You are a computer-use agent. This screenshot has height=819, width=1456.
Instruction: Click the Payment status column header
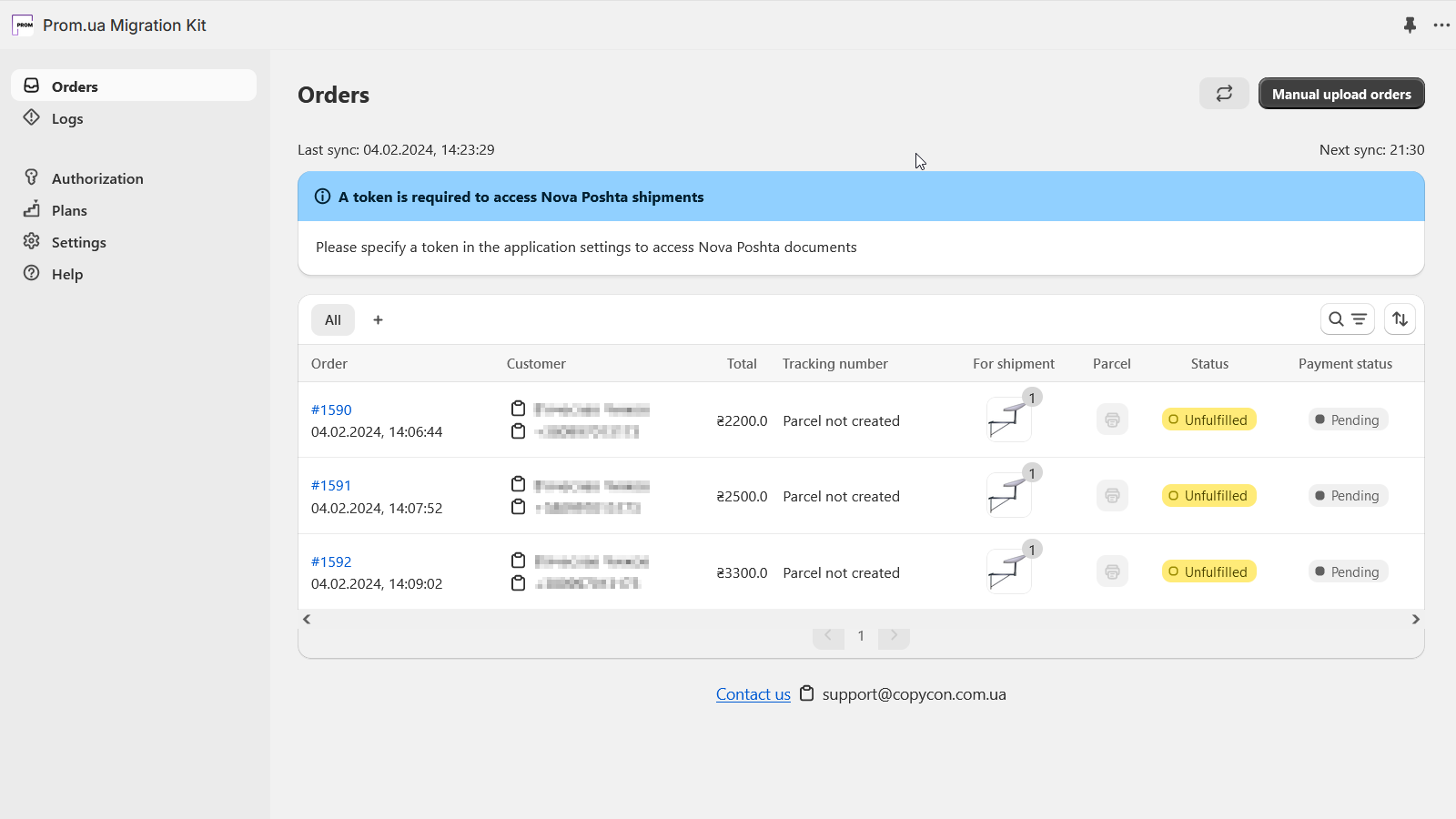[1345, 363]
